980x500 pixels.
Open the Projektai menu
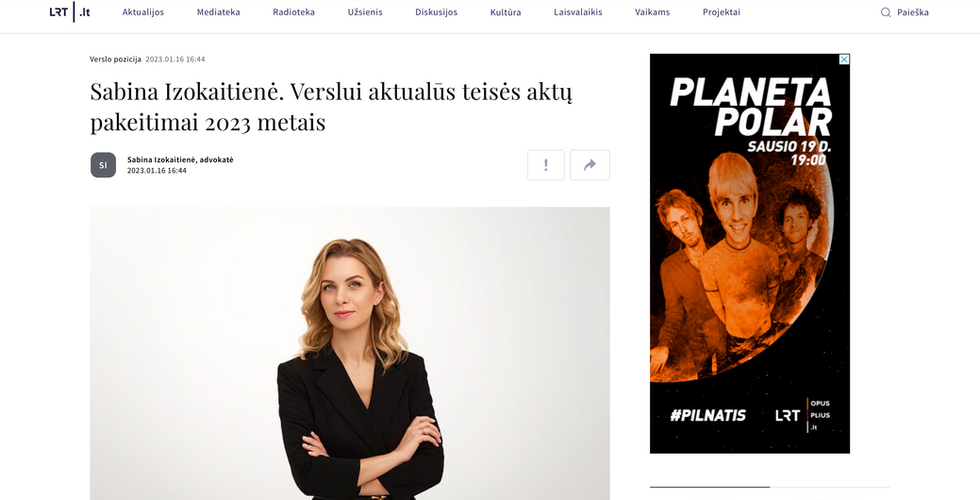(x=721, y=12)
